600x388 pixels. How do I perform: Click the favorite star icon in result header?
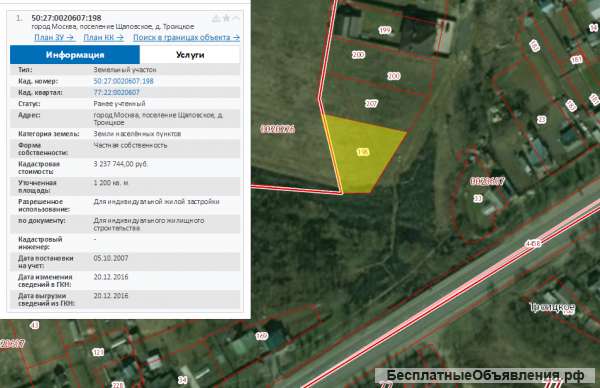227,18
